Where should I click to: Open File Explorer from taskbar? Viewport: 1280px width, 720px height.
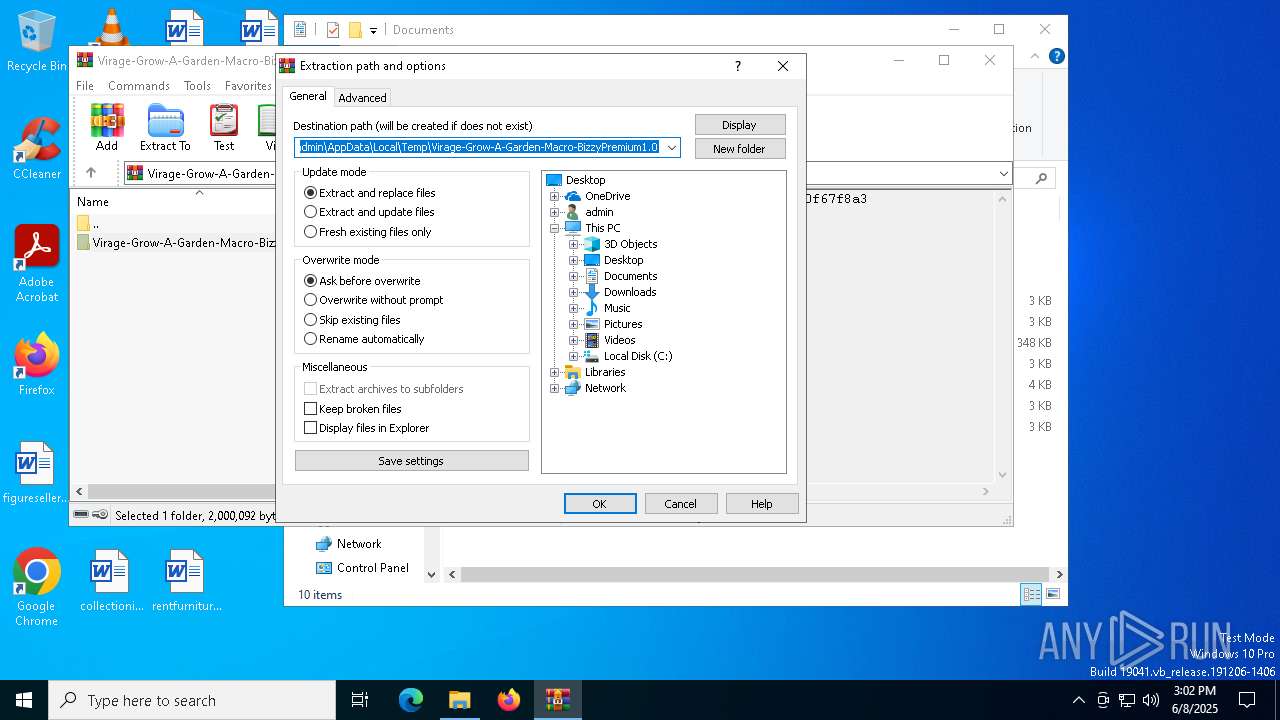coord(459,700)
